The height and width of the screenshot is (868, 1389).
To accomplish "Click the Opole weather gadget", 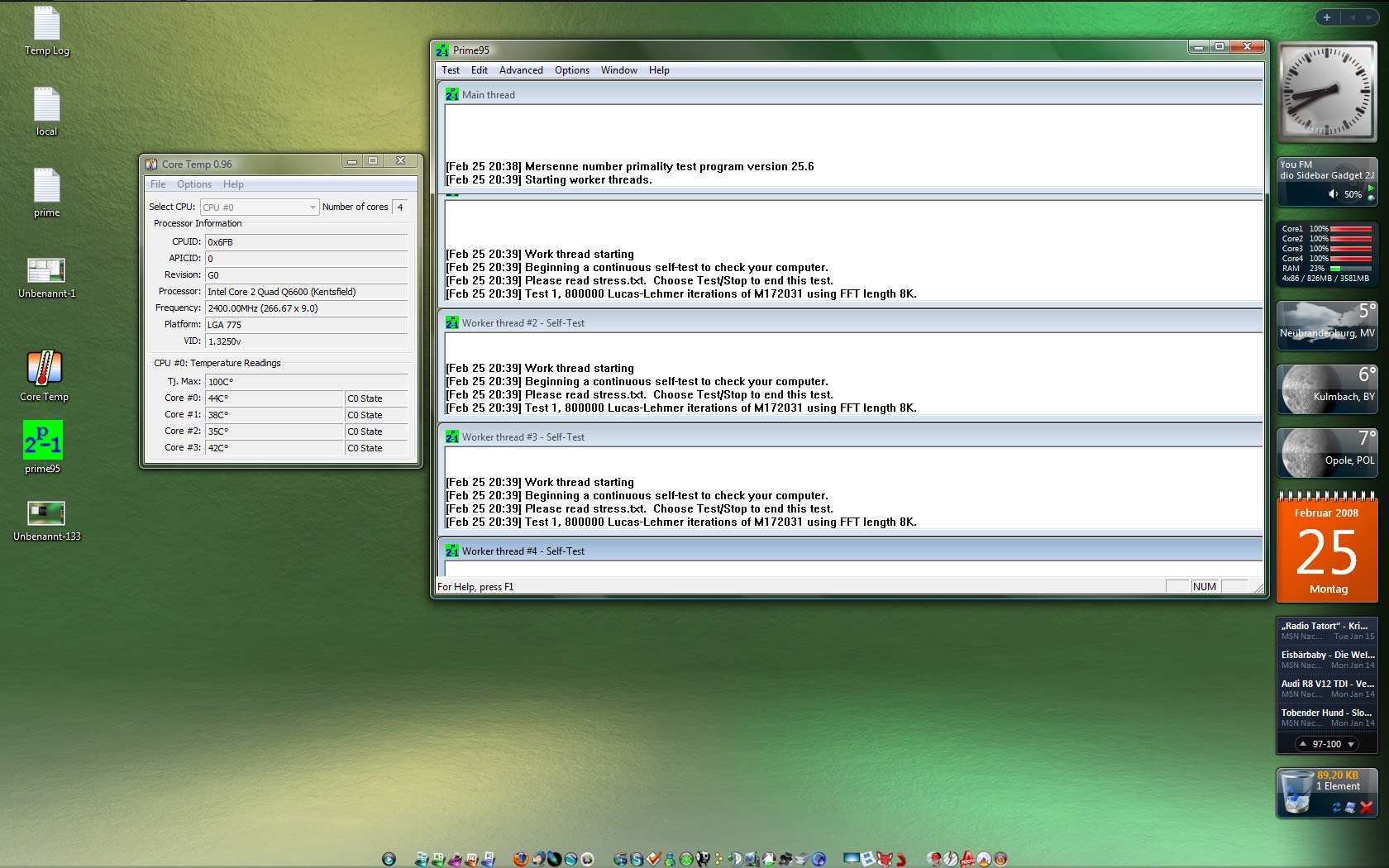I will click(x=1327, y=453).
